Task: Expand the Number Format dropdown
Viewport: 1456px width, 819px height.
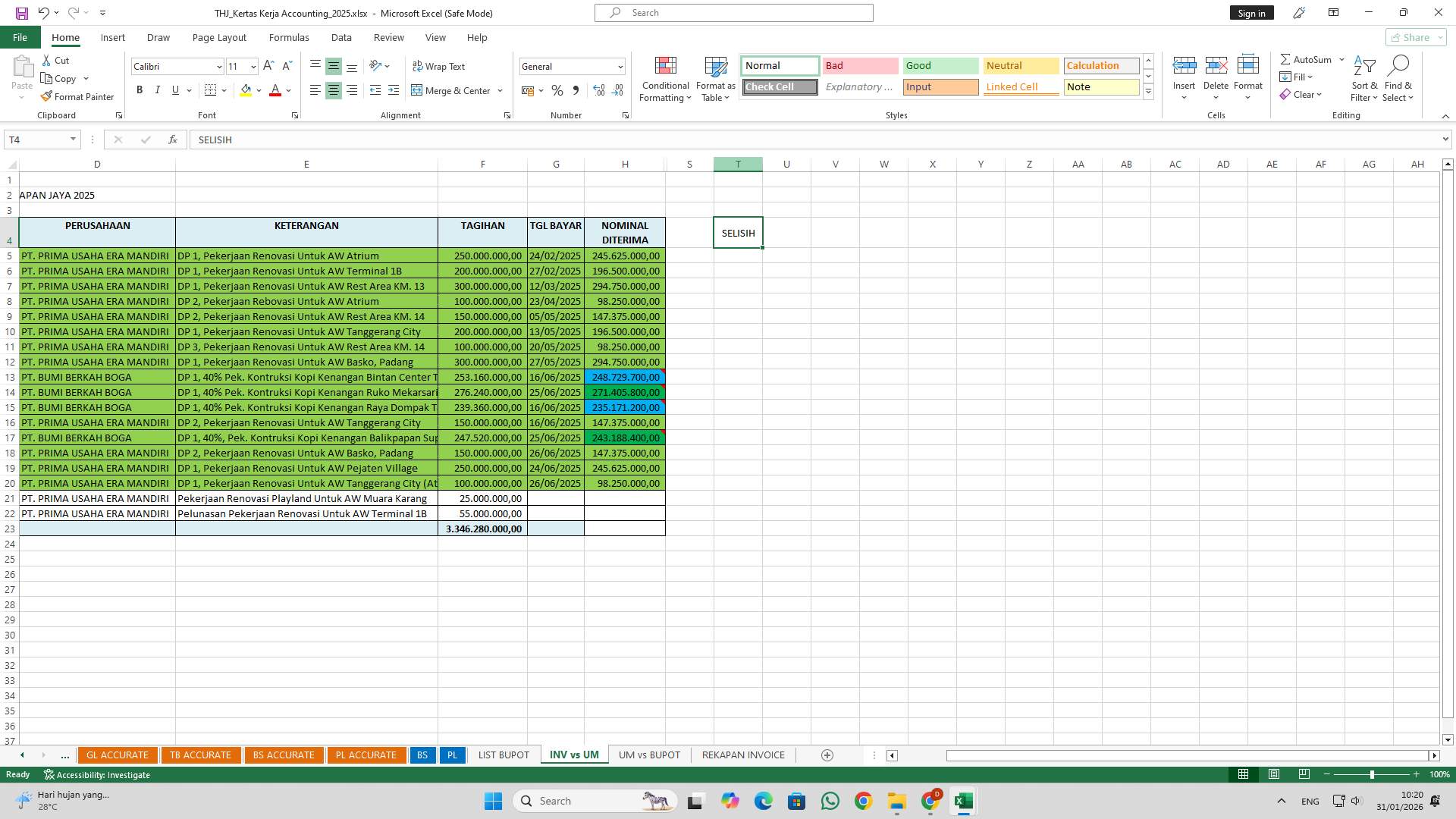Action: point(620,67)
